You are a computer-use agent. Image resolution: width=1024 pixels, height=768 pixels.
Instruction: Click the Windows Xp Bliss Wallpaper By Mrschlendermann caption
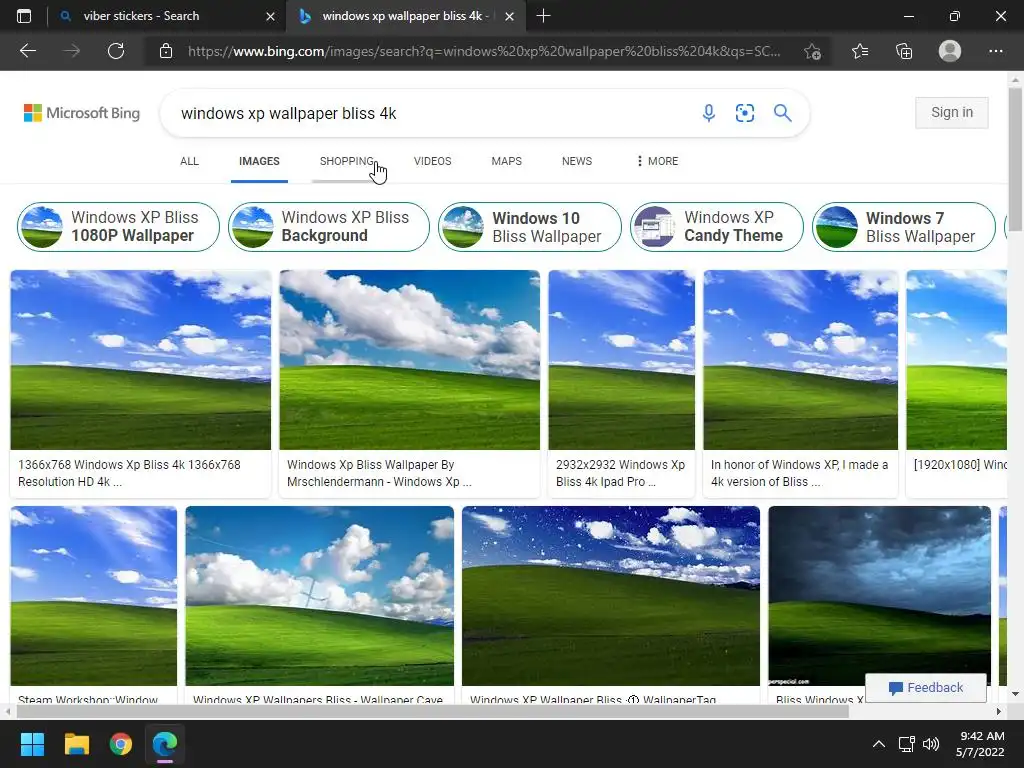(379, 473)
